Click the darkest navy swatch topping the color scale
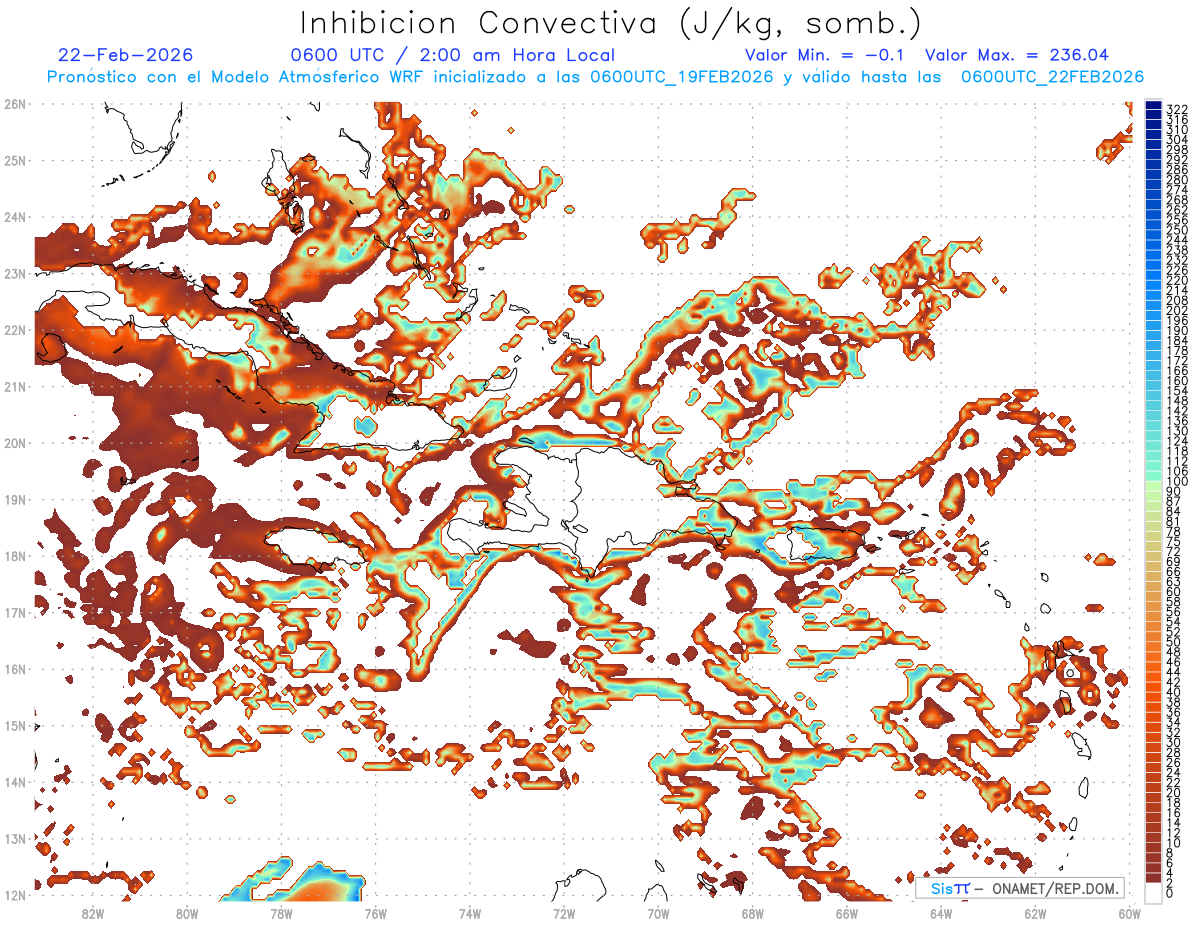Image resolution: width=1200 pixels, height=927 pixels. coord(1154,106)
